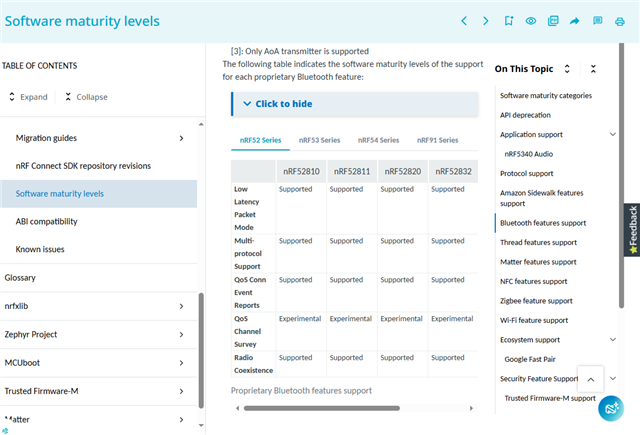Expand the table of contents
Image resolution: width=640 pixels, height=435 pixels.
[x=28, y=97]
